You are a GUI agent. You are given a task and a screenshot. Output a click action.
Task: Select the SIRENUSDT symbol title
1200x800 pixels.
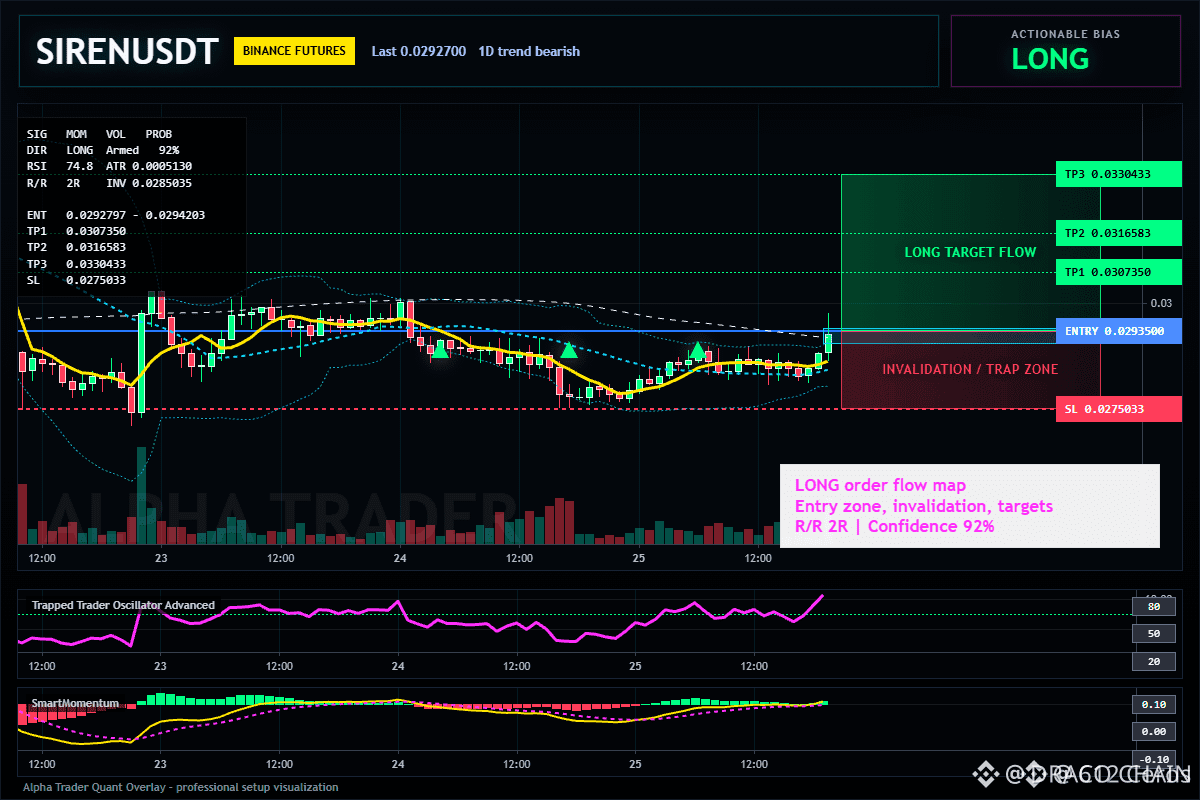[x=127, y=52]
